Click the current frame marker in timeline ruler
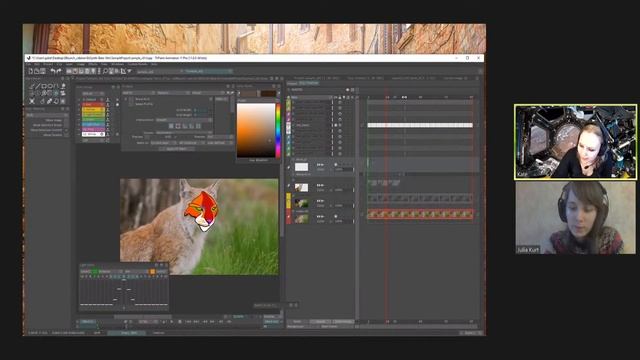The image size is (640, 360). (387, 97)
